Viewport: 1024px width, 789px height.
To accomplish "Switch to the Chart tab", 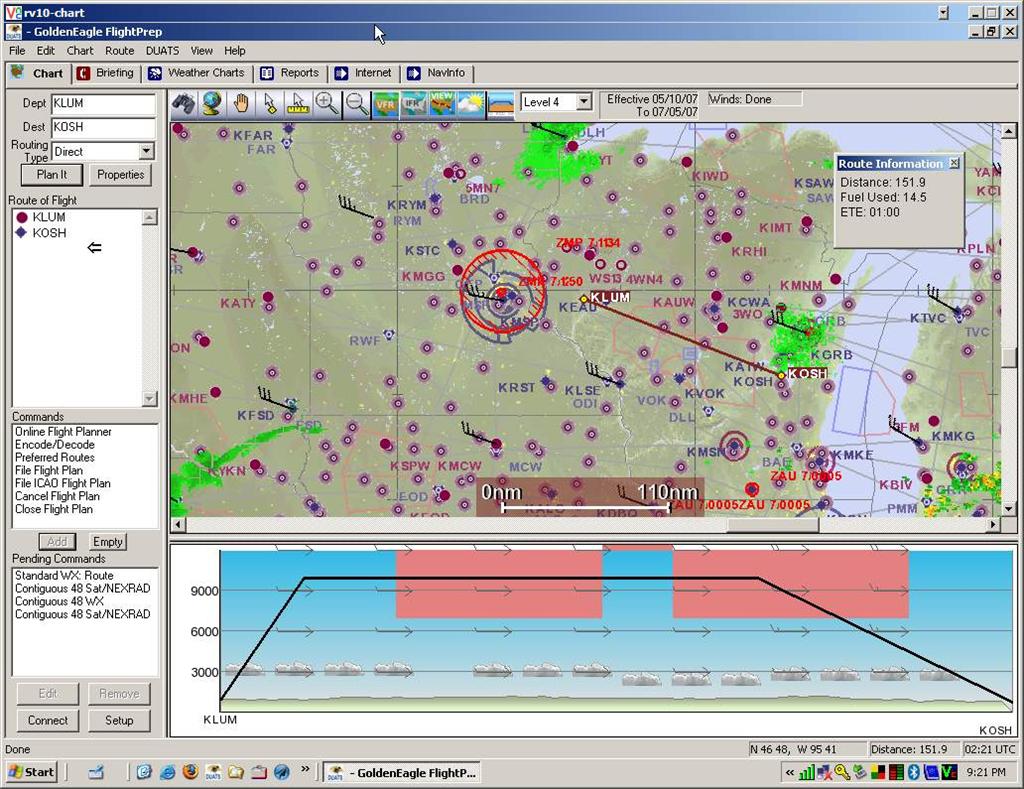I will (38, 73).
